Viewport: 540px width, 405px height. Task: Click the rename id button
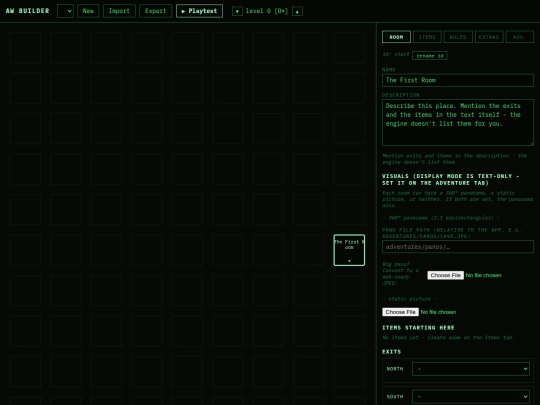pyautogui.click(x=429, y=56)
